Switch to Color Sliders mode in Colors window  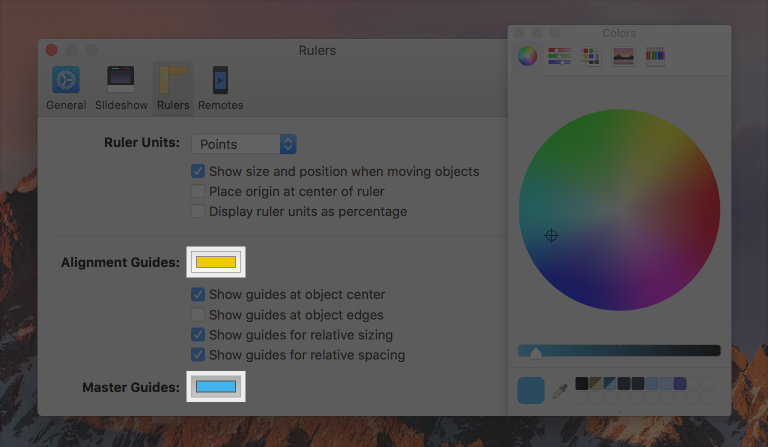(x=559, y=56)
